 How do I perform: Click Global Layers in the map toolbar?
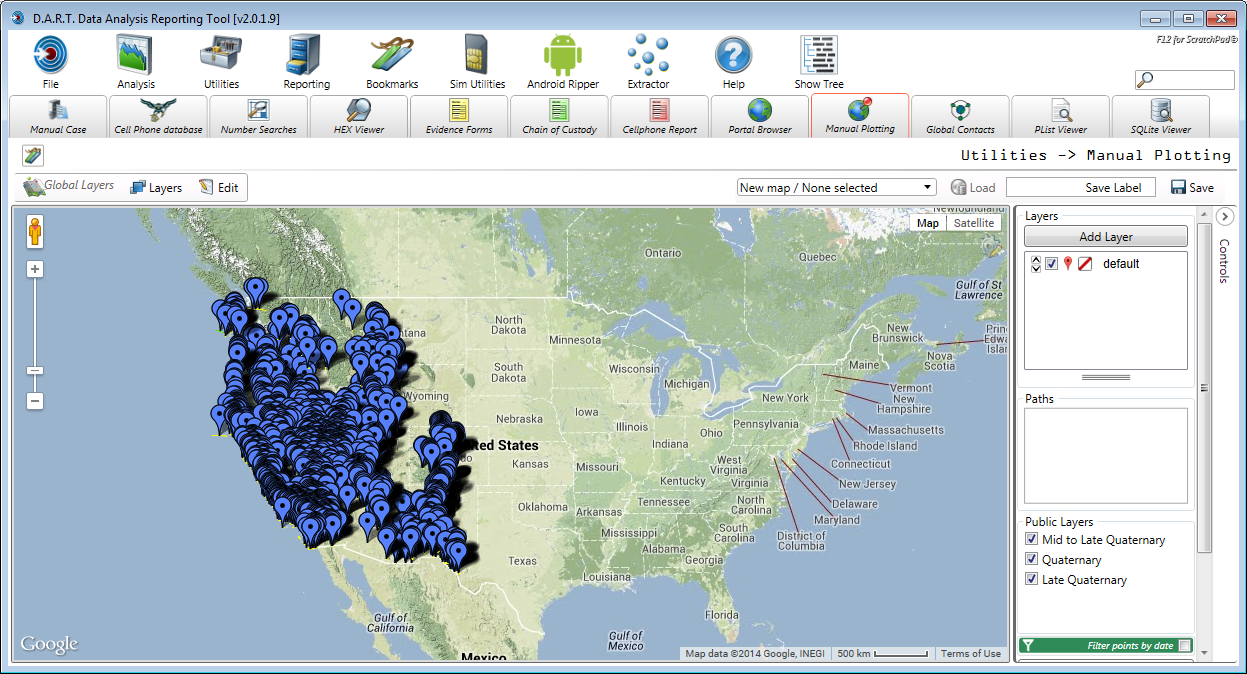[x=69, y=186]
